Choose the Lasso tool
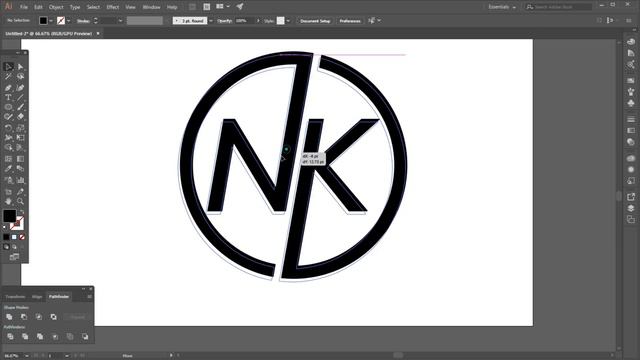 click(20, 76)
